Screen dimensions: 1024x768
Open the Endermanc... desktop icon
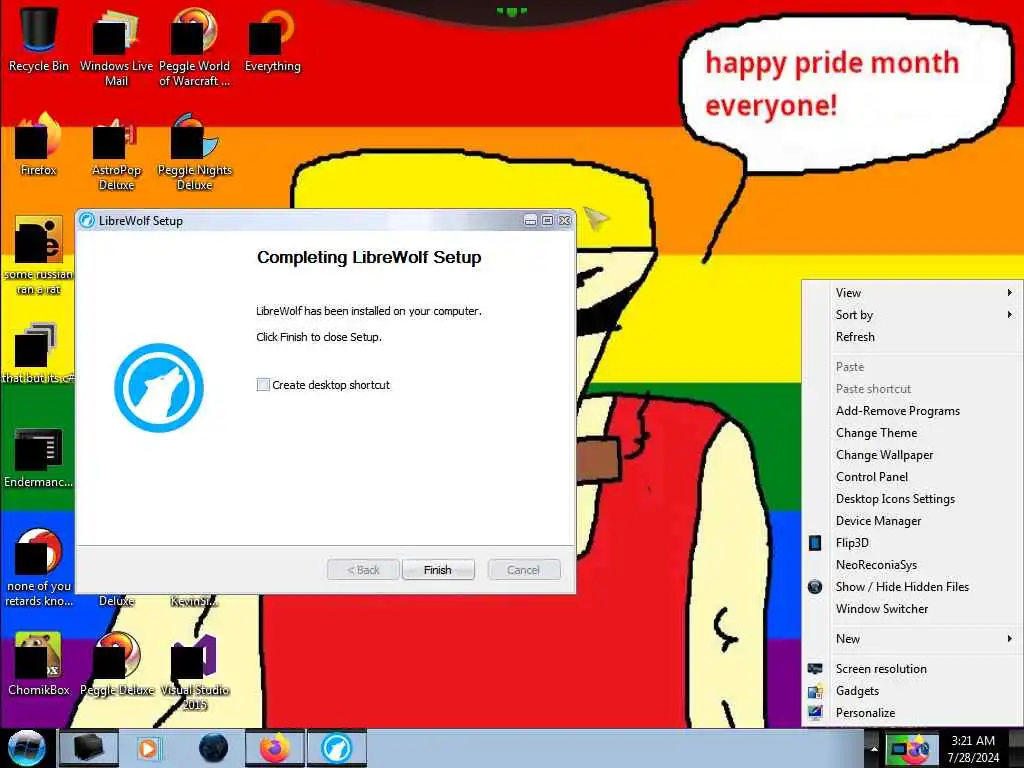pyautogui.click(x=39, y=457)
